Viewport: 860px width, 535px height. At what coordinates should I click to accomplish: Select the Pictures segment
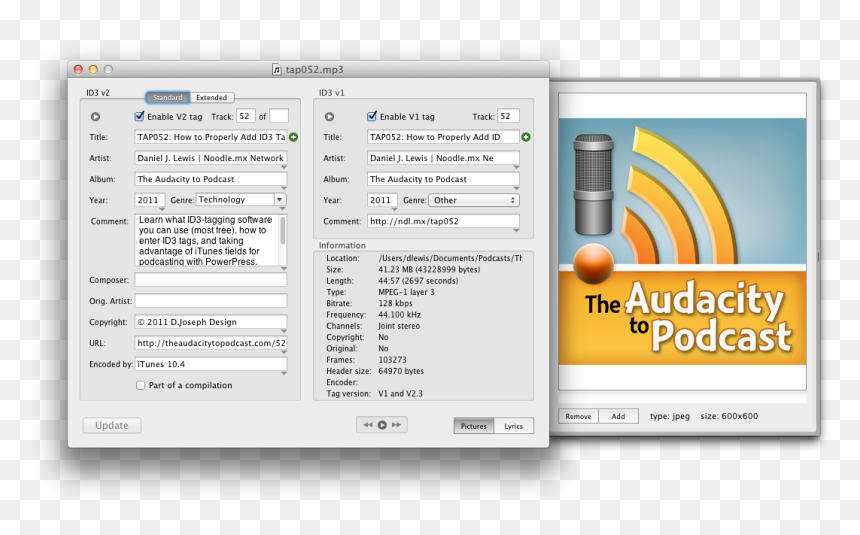(474, 426)
